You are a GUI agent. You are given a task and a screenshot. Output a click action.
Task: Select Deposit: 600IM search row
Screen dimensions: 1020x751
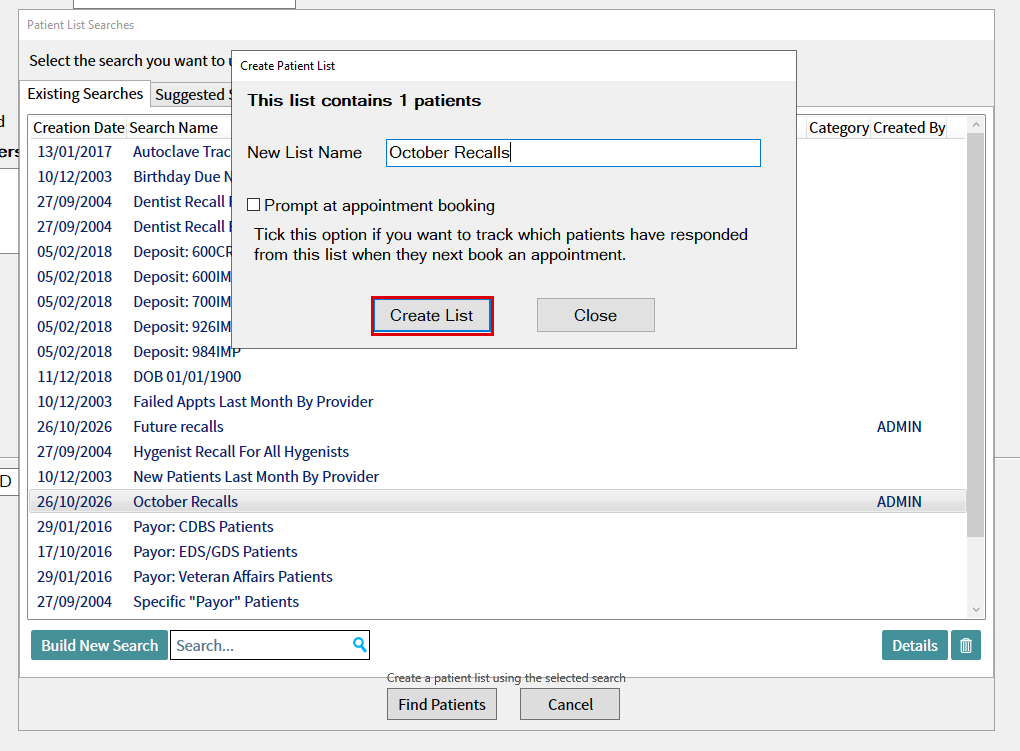(x=131, y=277)
